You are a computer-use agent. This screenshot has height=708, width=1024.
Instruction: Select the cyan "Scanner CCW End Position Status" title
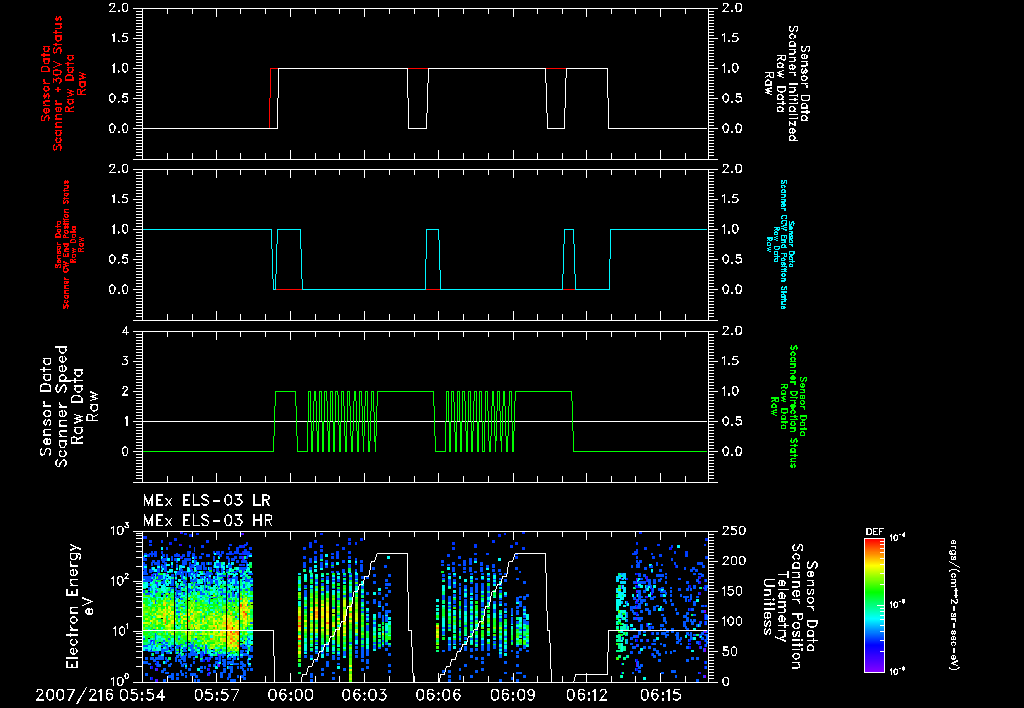click(x=784, y=244)
